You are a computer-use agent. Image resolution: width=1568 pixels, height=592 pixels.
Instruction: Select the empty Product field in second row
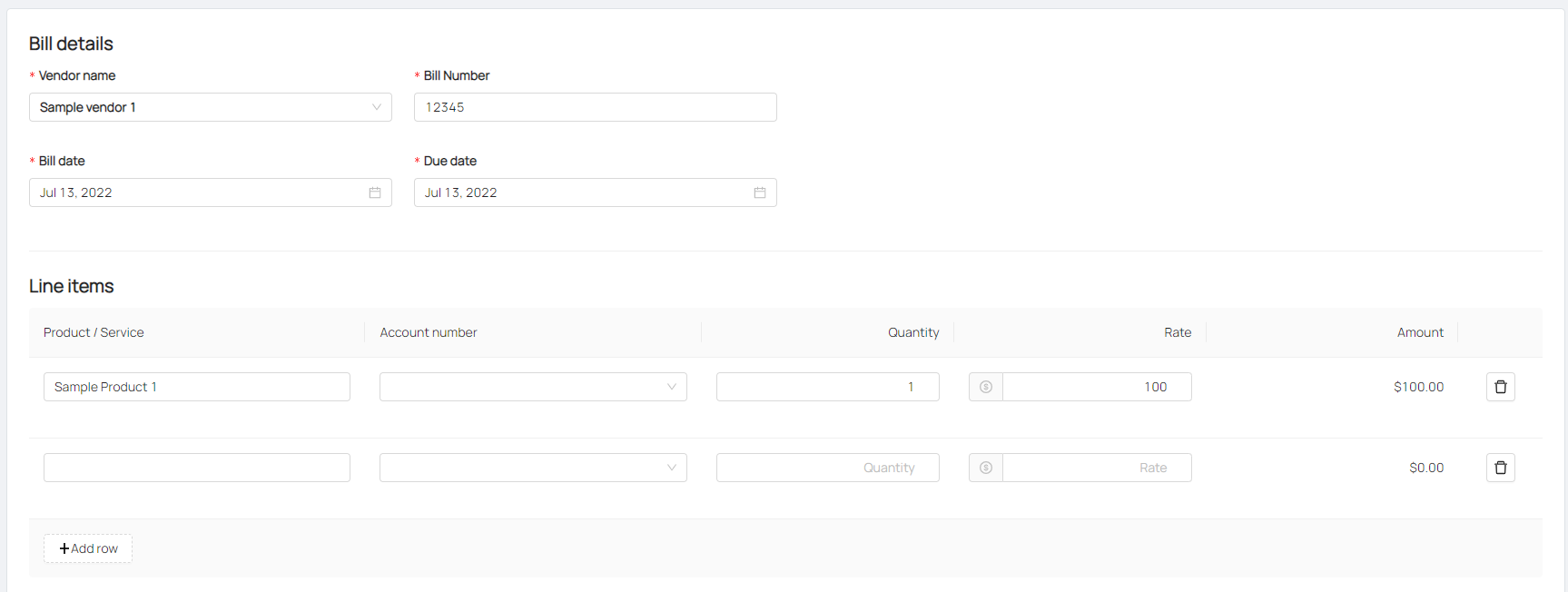pyautogui.click(x=196, y=468)
